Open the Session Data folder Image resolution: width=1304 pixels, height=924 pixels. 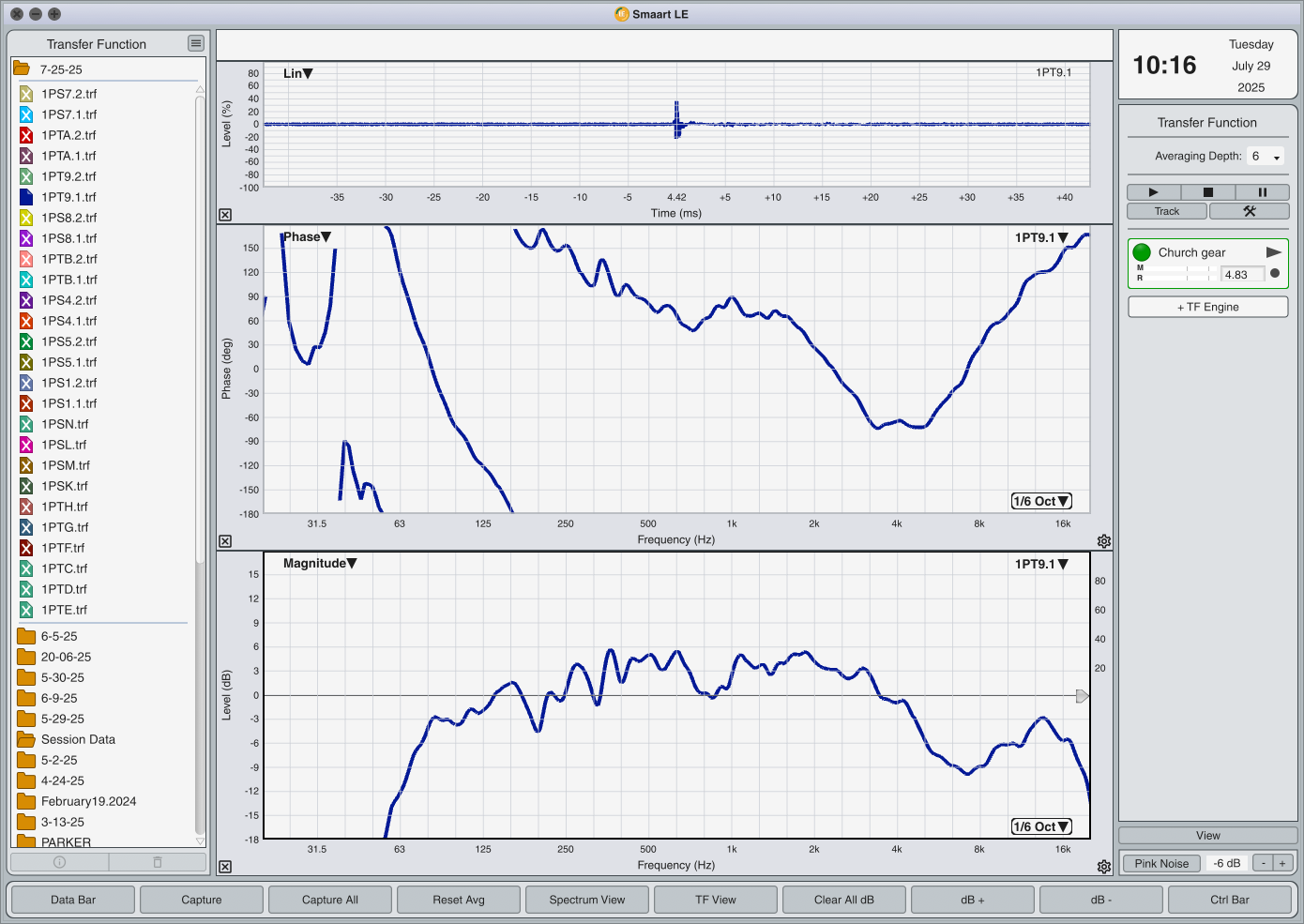point(26,739)
